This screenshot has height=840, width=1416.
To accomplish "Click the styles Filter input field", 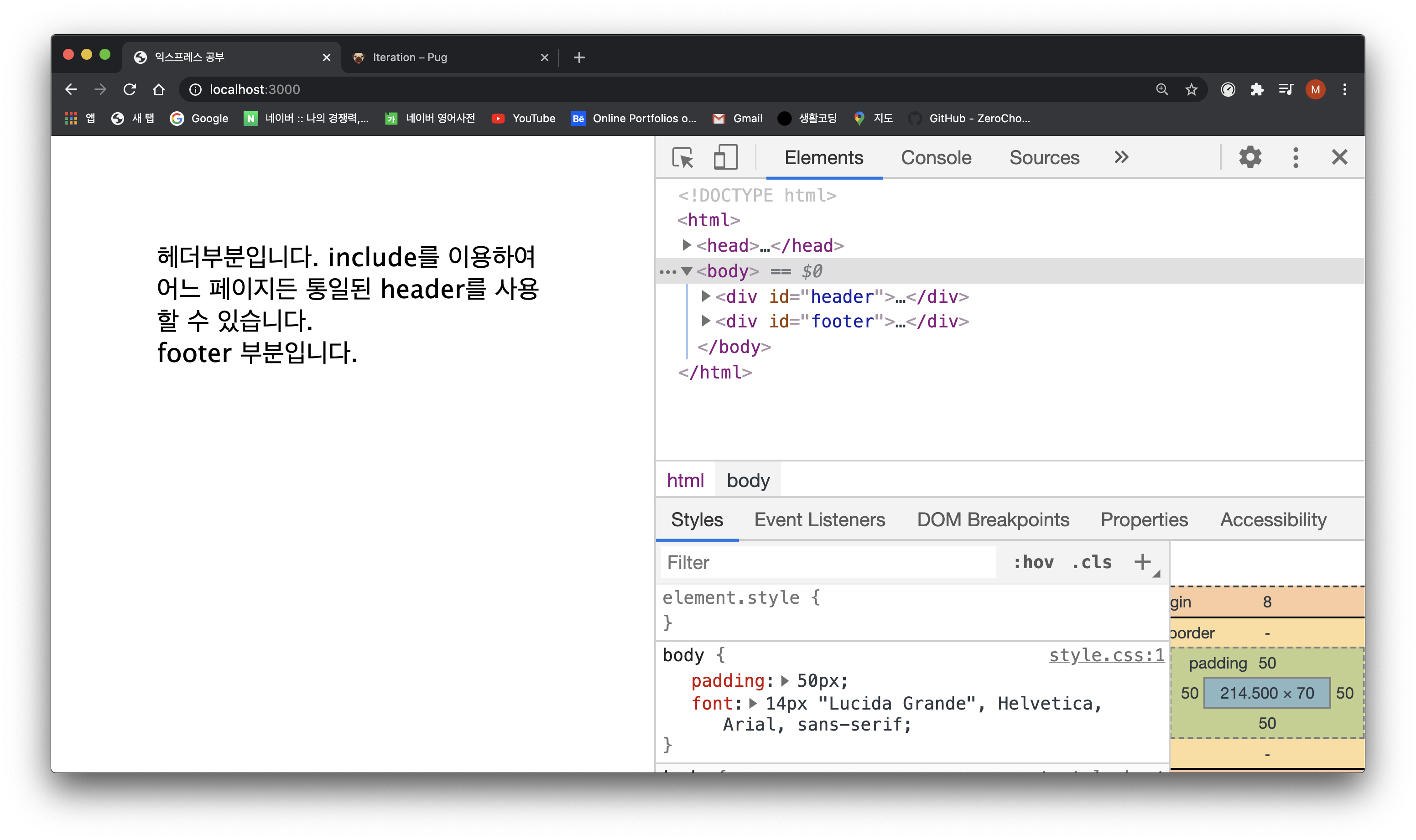I will (827, 562).
